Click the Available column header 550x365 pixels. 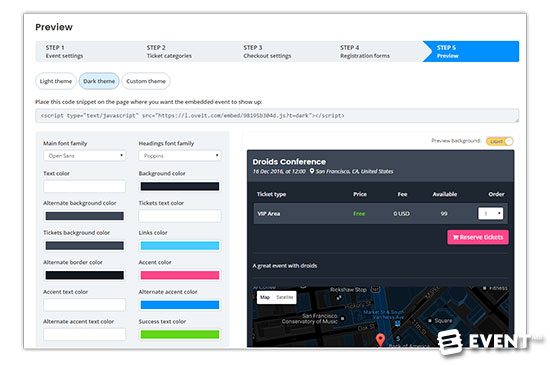pos(445,194)
